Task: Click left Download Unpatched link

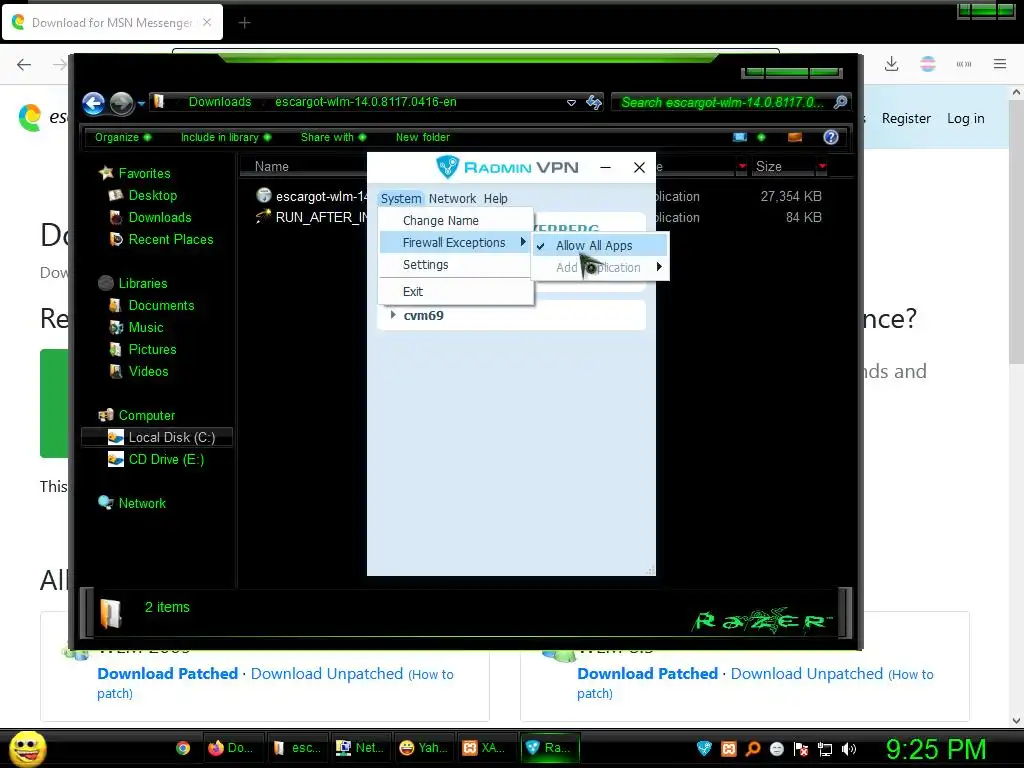Action: tap(327, 674)
